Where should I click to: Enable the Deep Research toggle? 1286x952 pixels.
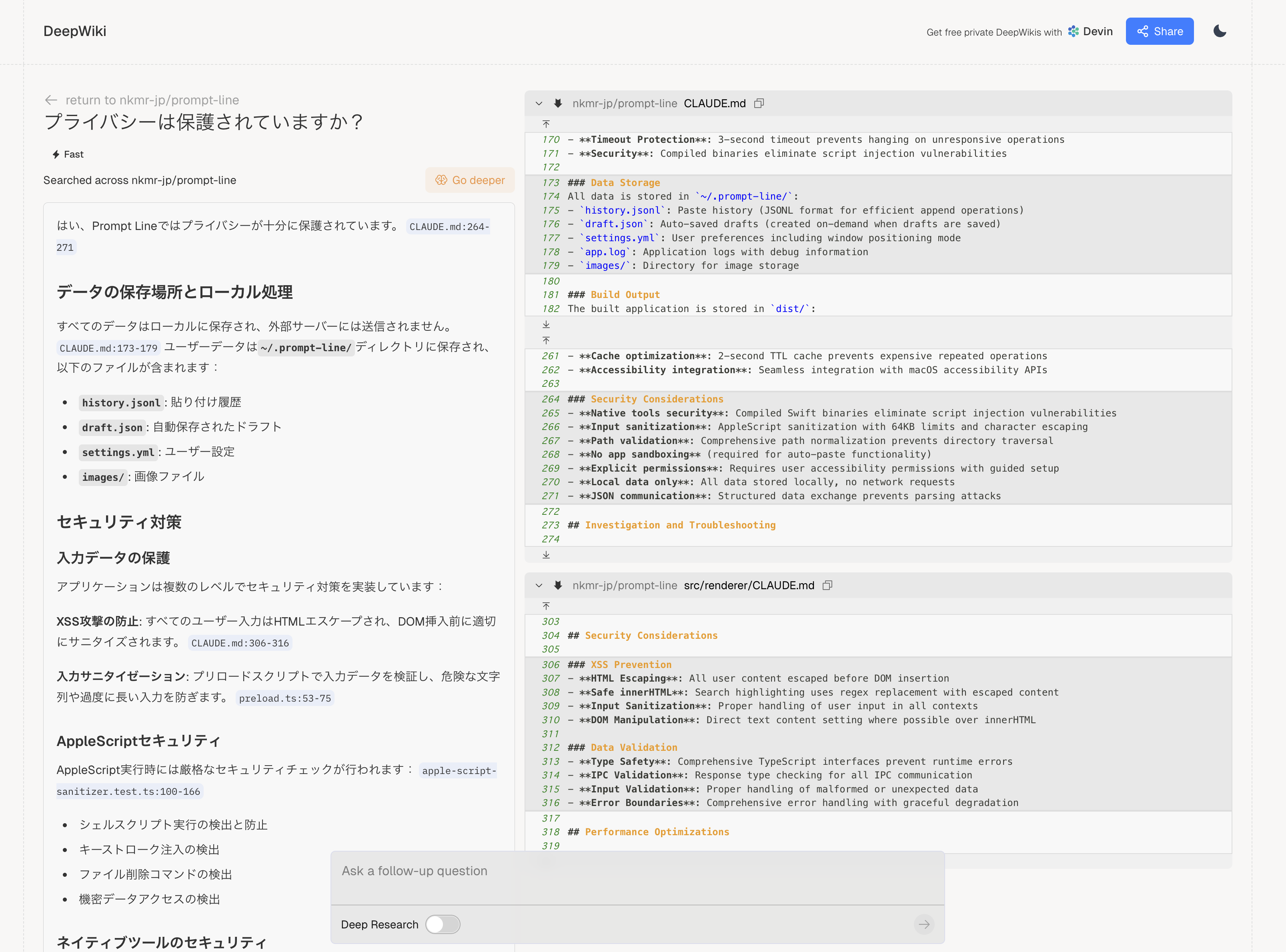click(x=443, y=924)
